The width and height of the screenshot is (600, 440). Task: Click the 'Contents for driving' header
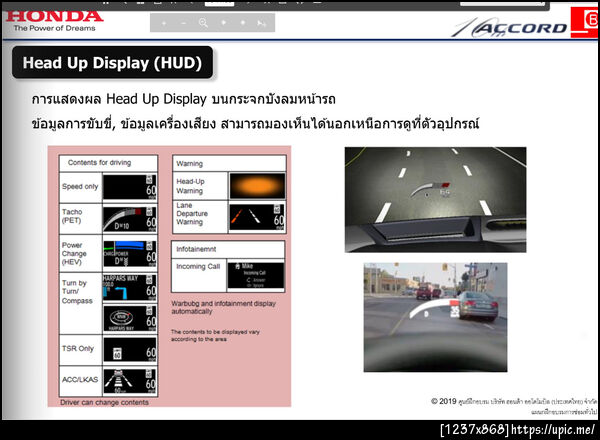pyautogui.click(x=99, y=163)
